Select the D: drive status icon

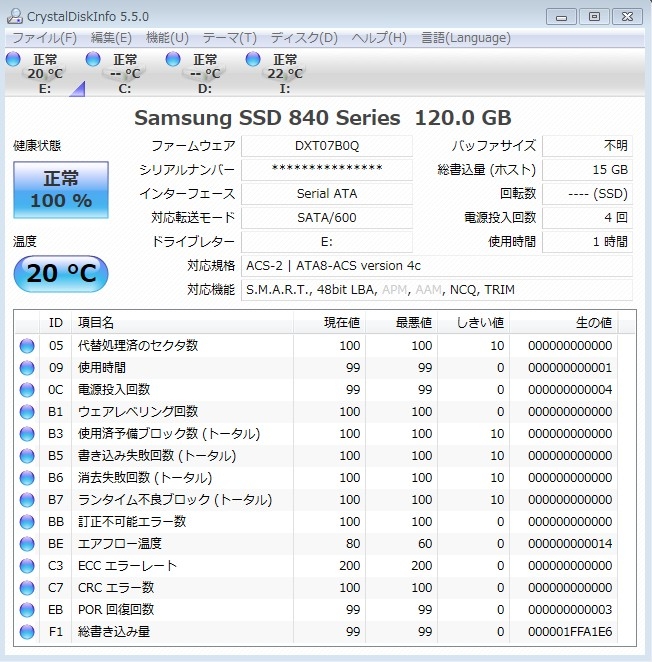(173, 60)
